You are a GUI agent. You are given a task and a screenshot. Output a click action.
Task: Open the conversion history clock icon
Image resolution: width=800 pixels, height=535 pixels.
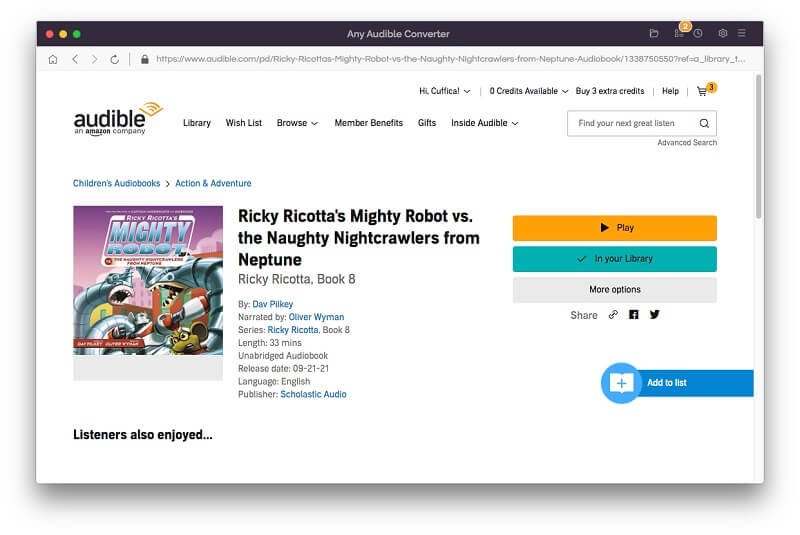(x=698, y=33)
